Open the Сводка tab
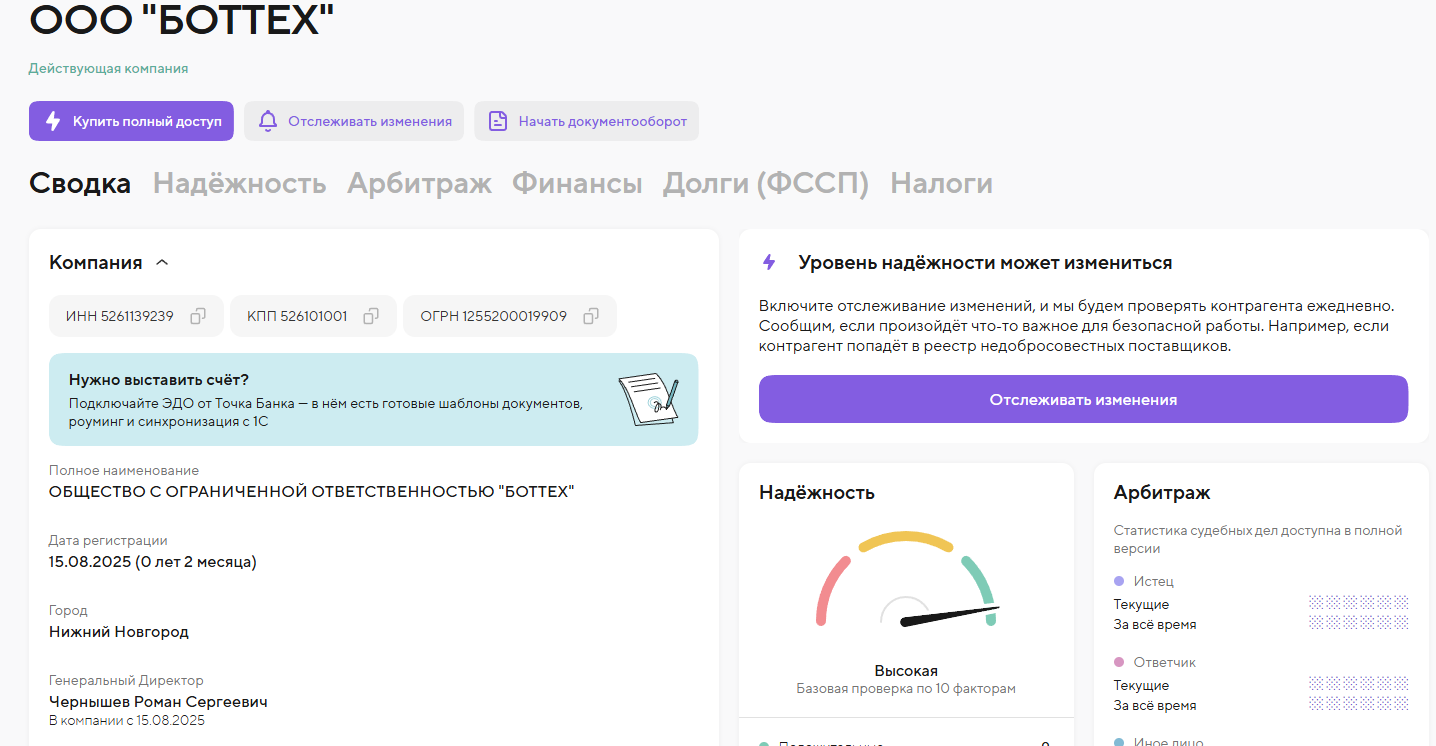 click(80, 184)
